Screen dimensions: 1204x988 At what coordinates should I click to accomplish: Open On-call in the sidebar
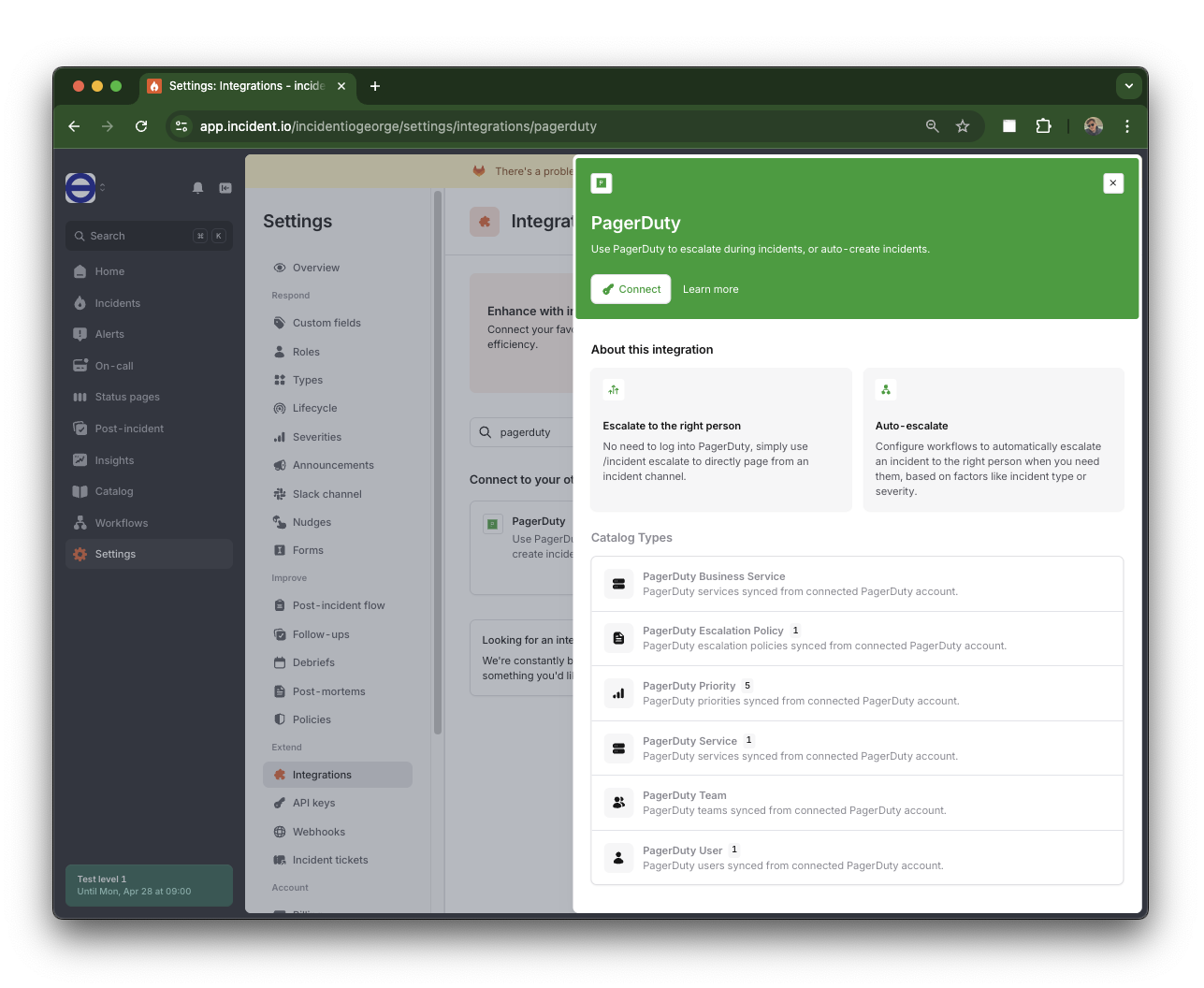(150, 366)
